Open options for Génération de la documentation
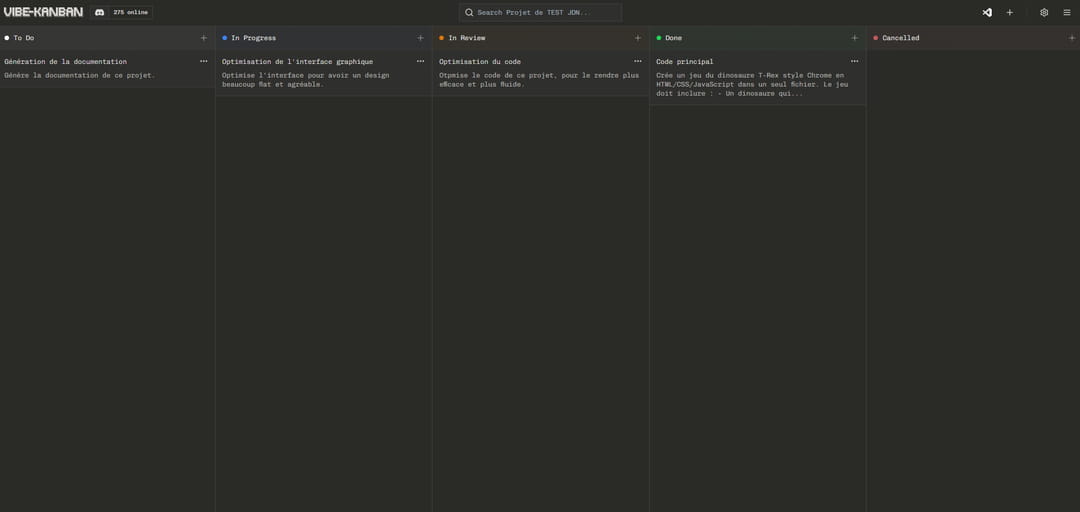 pyautogui.click(x=204, y=61)
